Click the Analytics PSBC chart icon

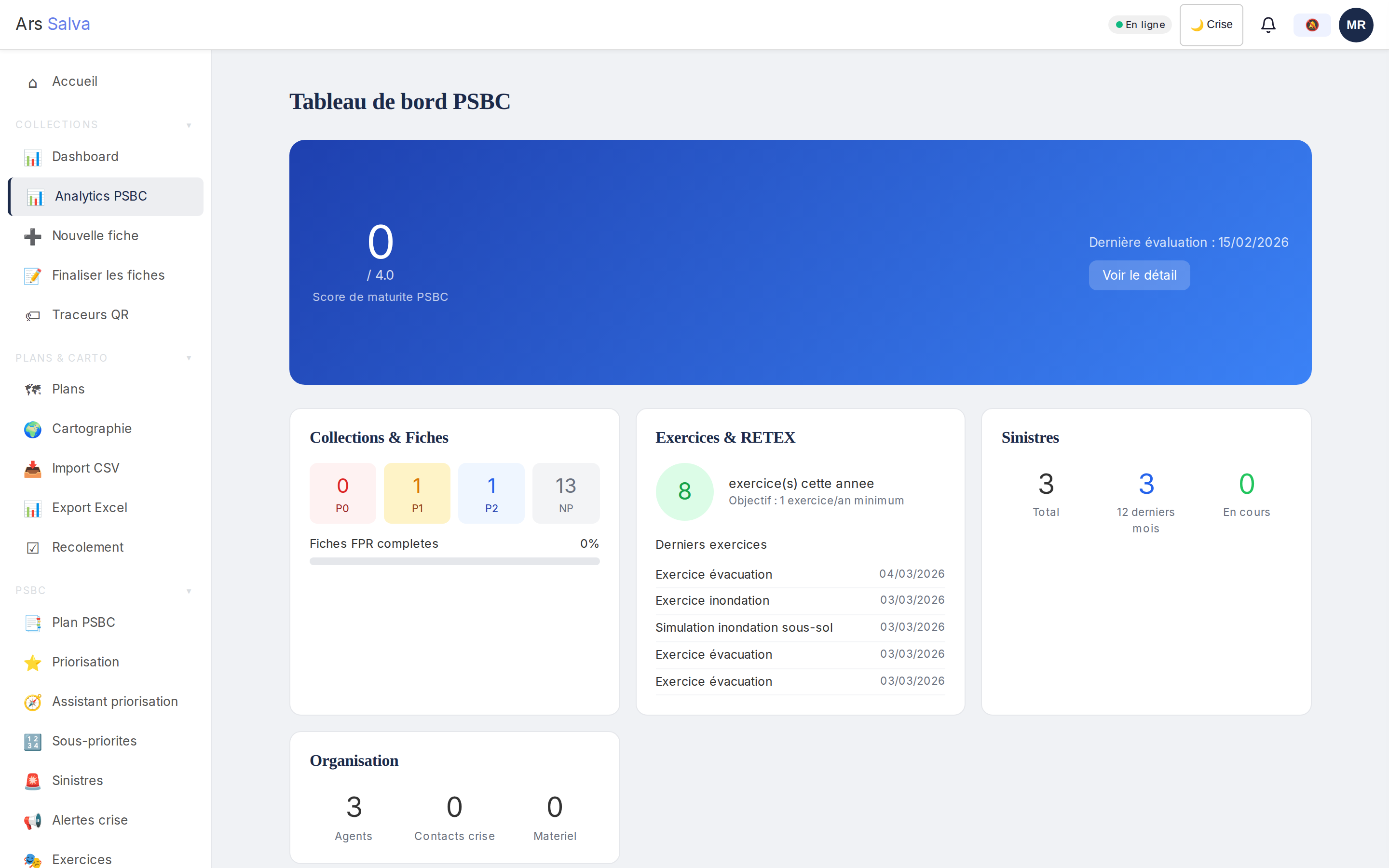point(35,197)
